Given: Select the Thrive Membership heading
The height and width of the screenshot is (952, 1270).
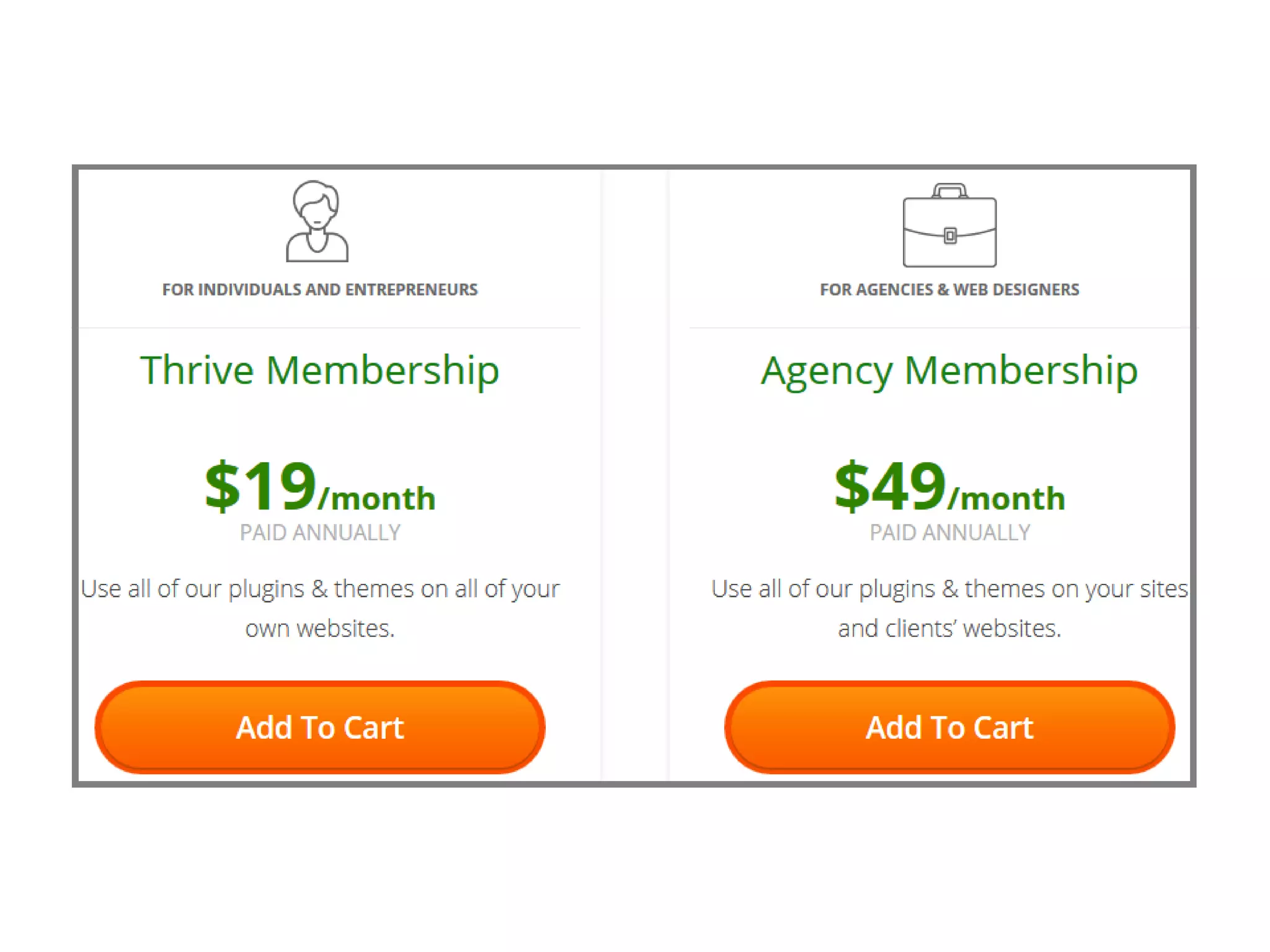Looking at the screenshot, I should (320, 371).
